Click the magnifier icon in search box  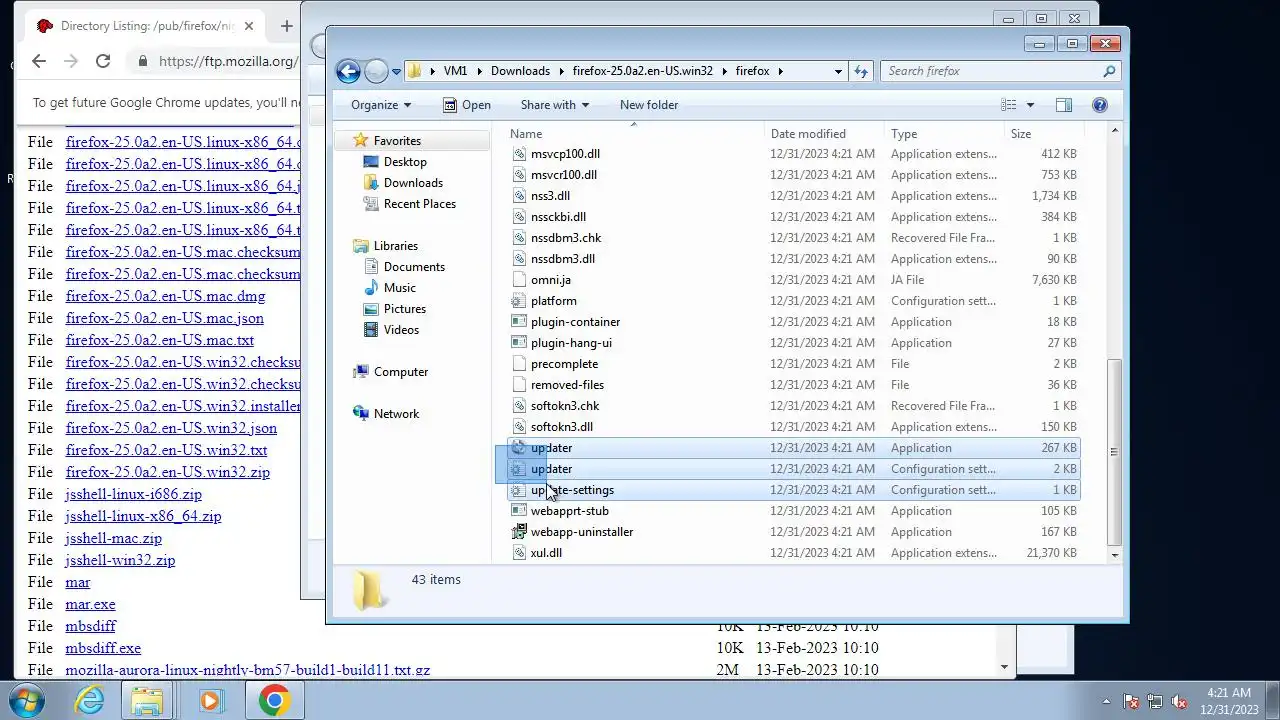(x=1108, y=71)
